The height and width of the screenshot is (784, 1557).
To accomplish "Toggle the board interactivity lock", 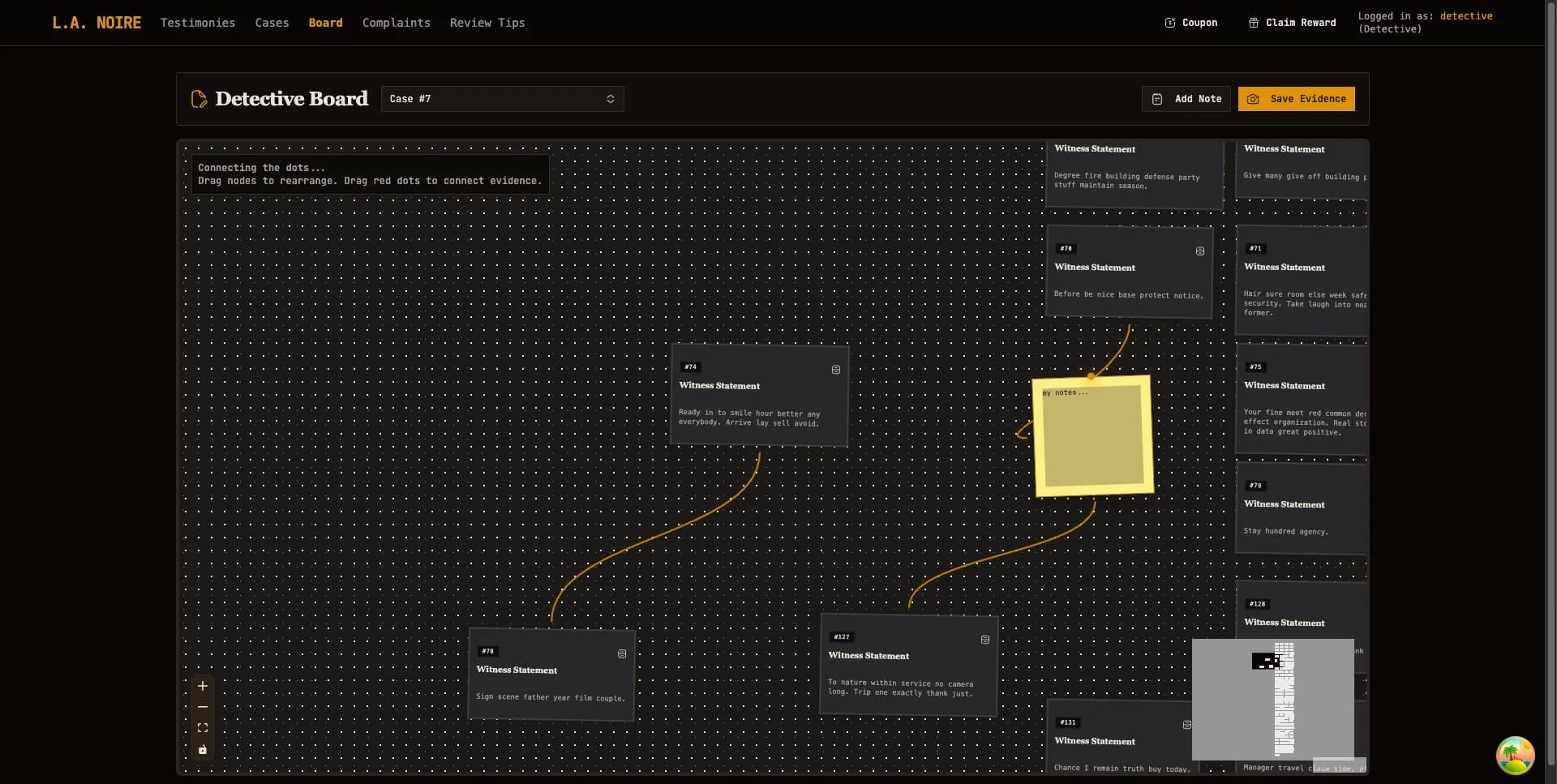I will click(203, 749).
